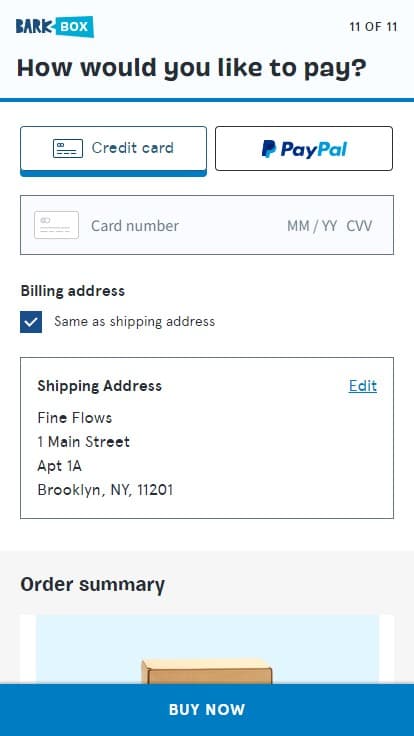Edit the shipping address

tap(363, 386)
